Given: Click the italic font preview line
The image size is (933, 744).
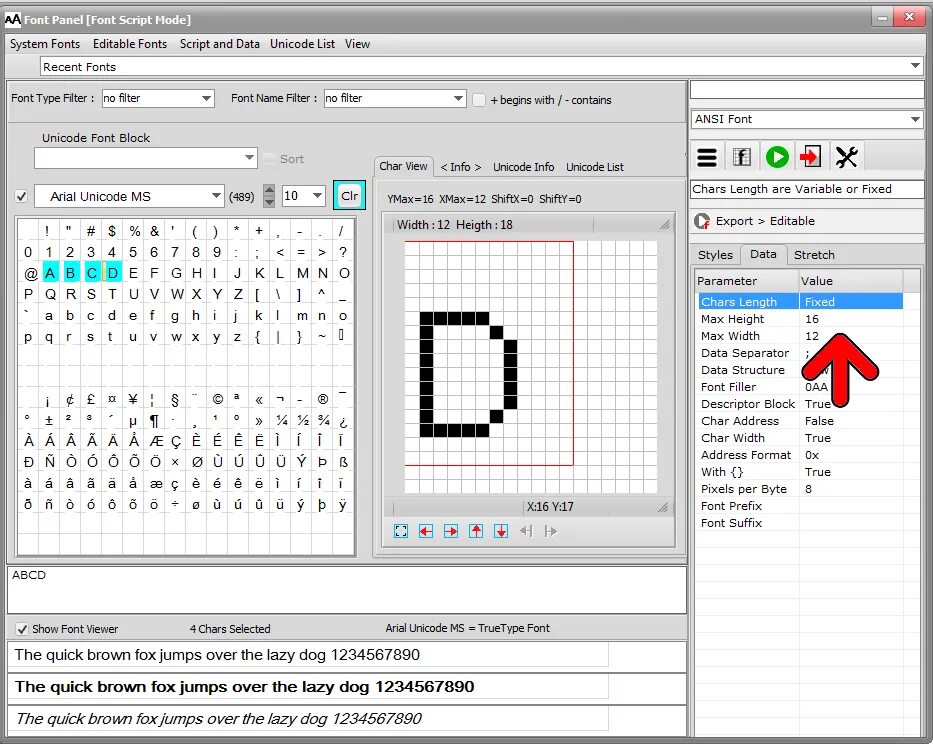Looking at the screenshot, I should click(x=308, y=719).
